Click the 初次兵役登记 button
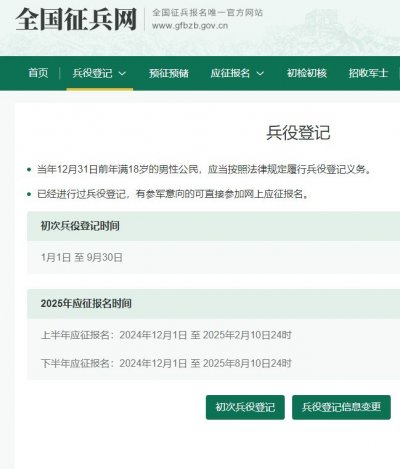The width and height of the screenshot is (400, 469). 245,407
